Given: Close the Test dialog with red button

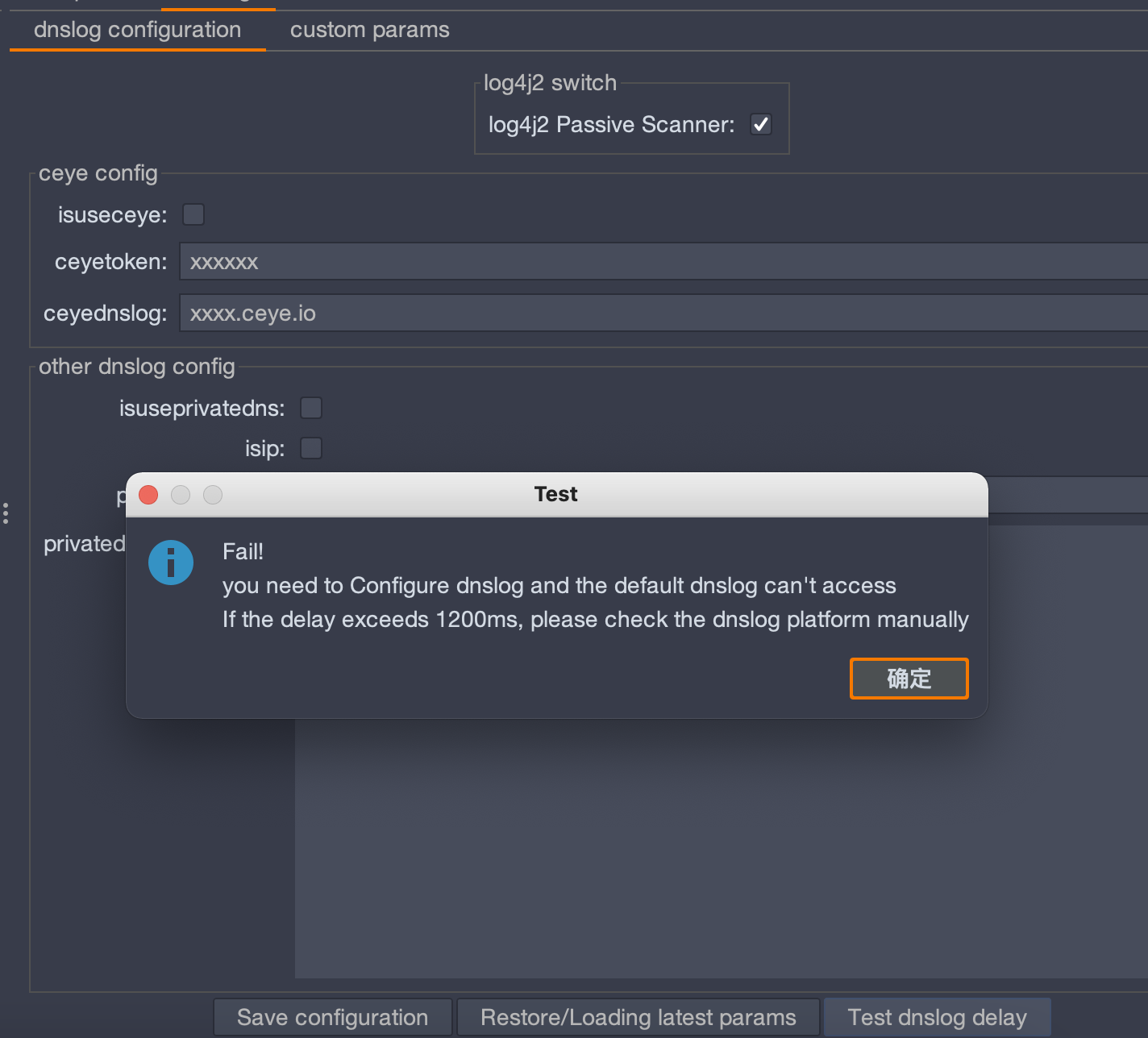Looking at the screenshot, I should pos(148,495).
